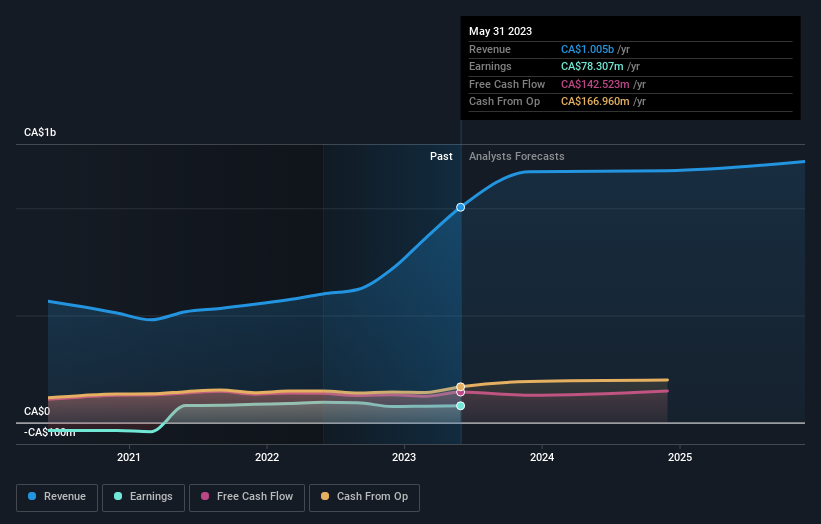This screenshot has width=821, height=524.
Task: Toggle the Cash From Op legend button
Action: 364,497
